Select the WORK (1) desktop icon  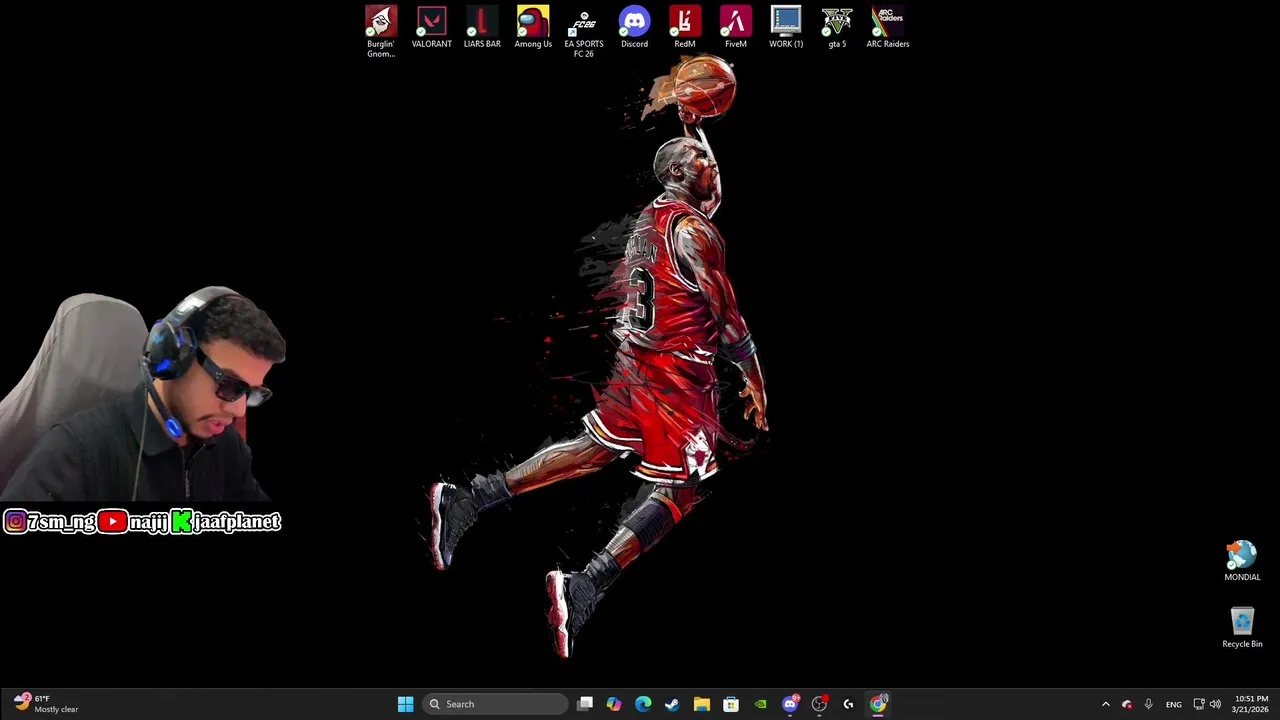[786, 28]
